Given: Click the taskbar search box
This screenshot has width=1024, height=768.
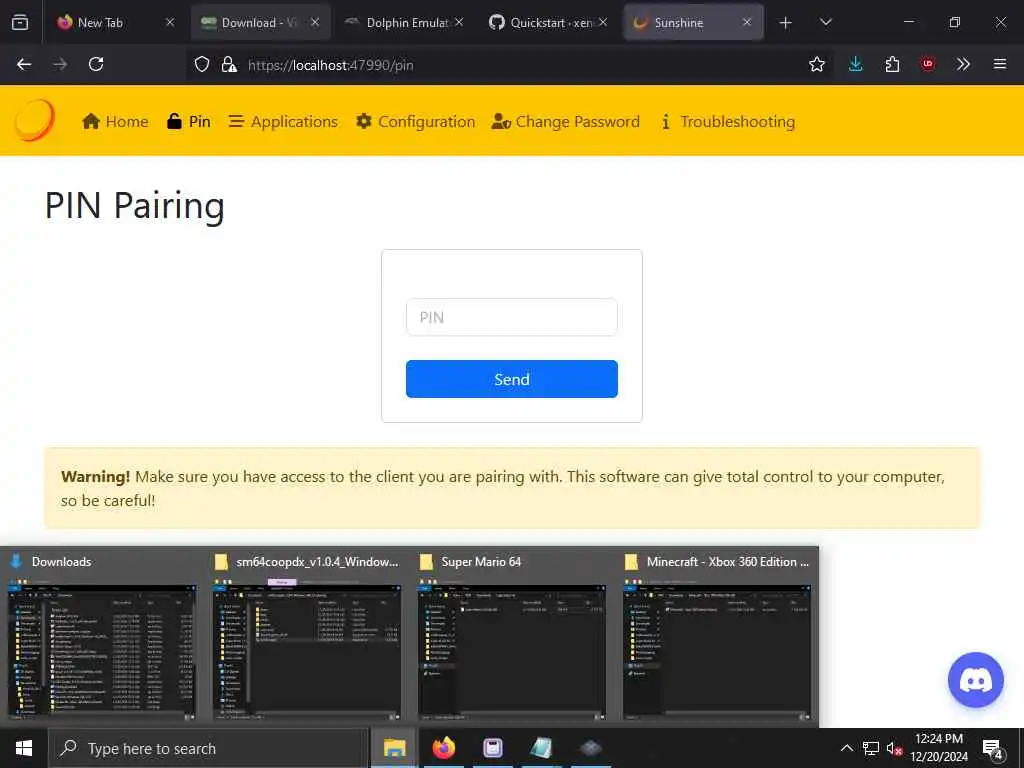Looking at the screenshot, I should [208, 748].
